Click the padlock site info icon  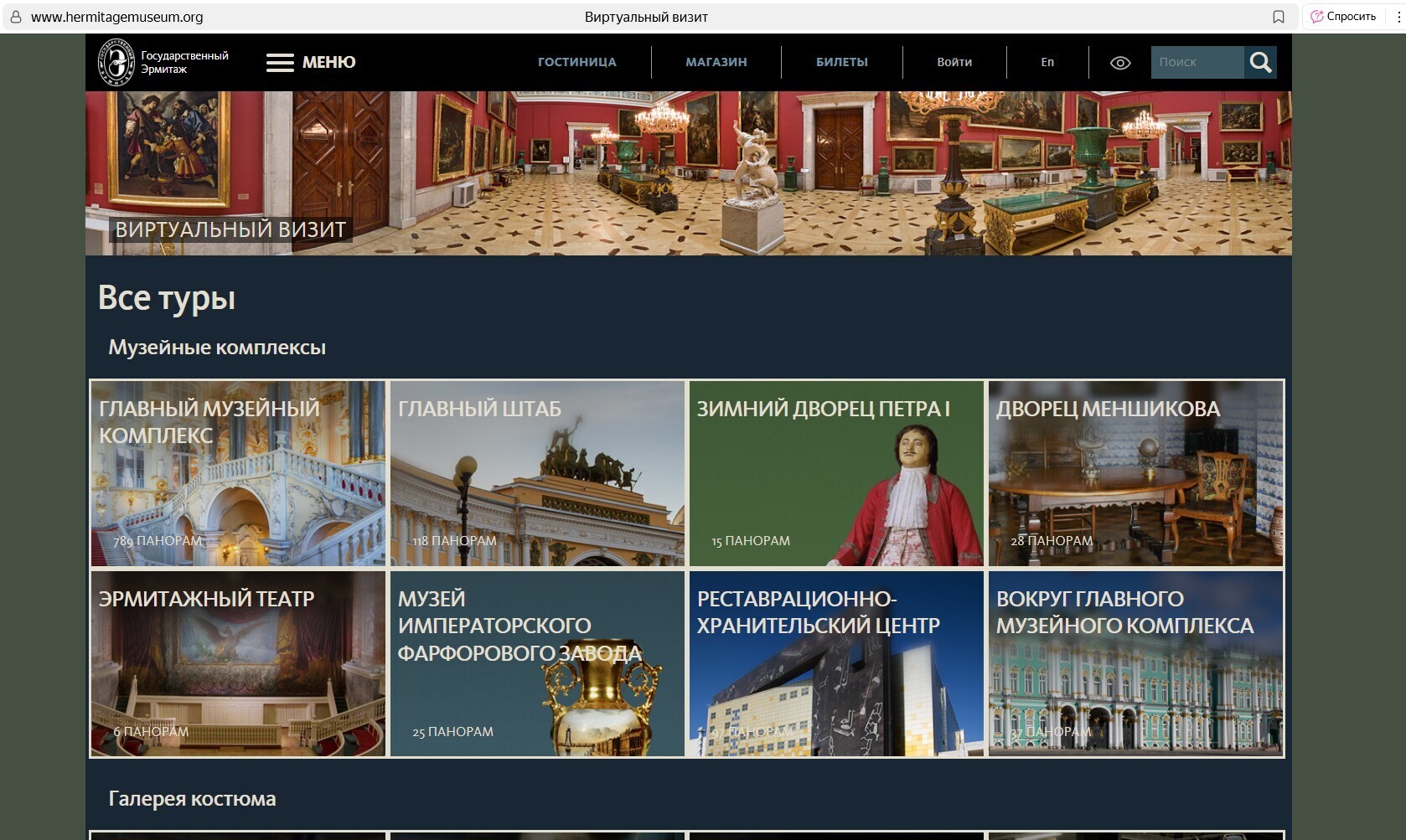[15, 17]
